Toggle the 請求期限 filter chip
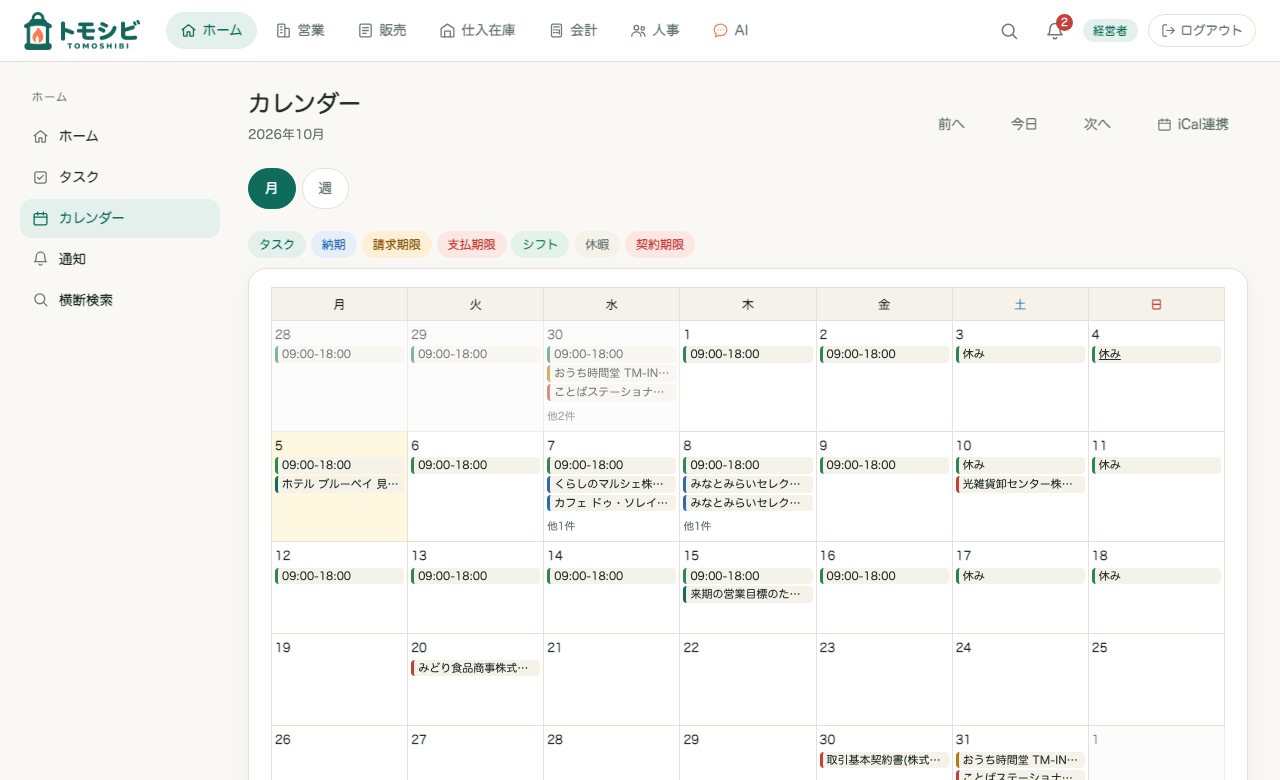The image size is (1280, 780). tap(397, 244)
